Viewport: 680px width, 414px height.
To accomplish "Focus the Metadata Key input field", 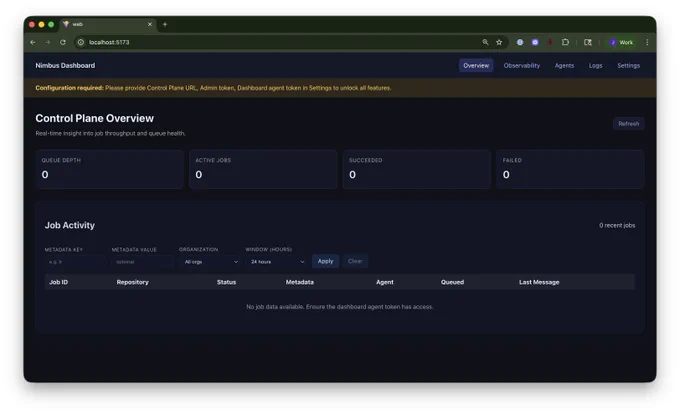I will click(x=75, y=262).
